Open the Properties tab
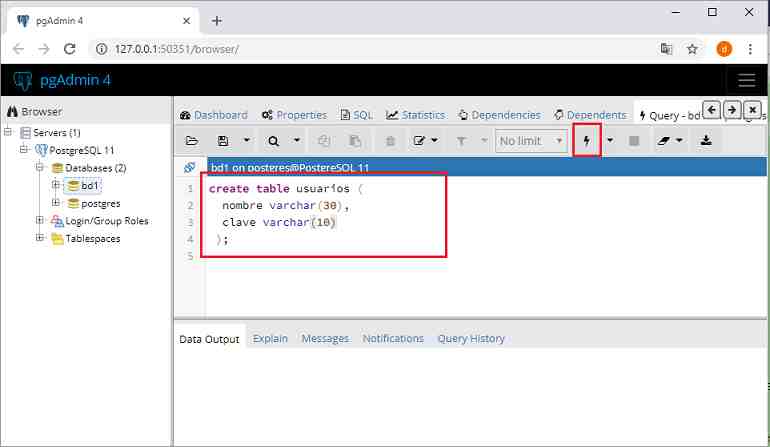The width and height of the screenshot is (770, 447). click(294, 115)
